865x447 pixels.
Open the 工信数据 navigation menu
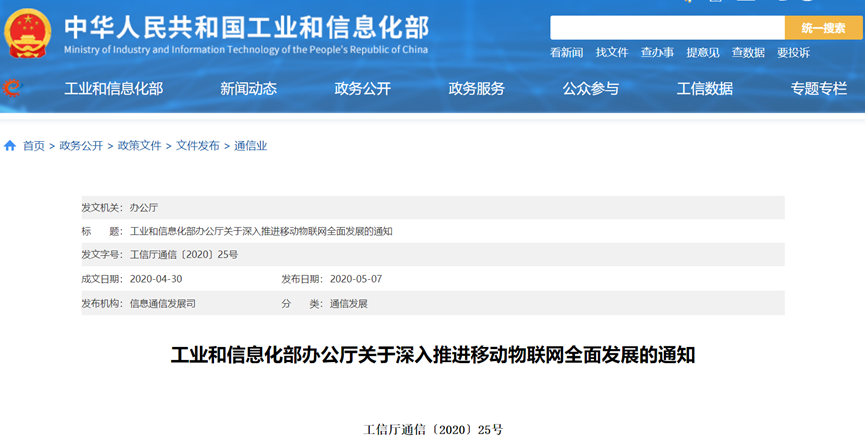click(x=704, y=89)
